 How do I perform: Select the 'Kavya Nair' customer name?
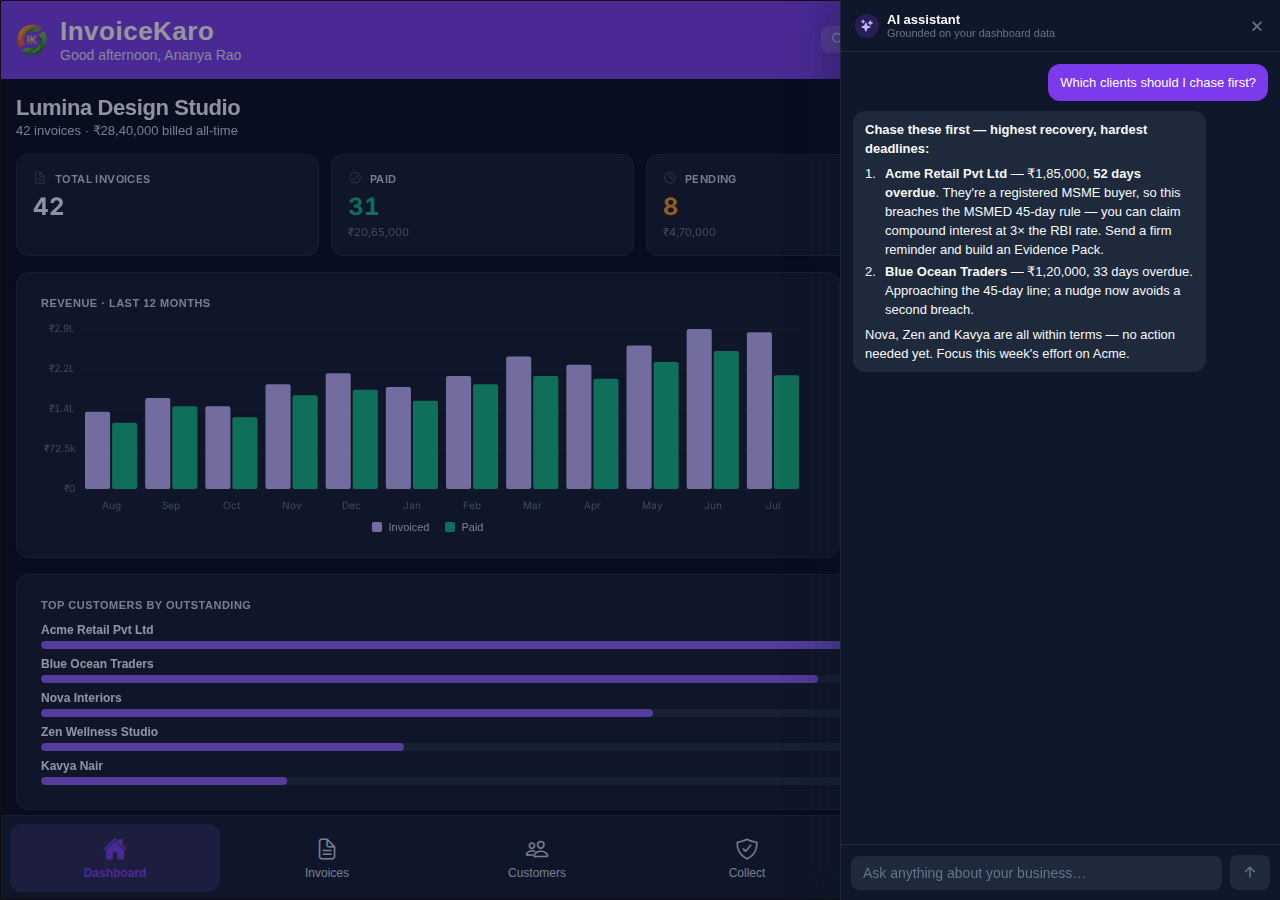[x=72, y=766]
